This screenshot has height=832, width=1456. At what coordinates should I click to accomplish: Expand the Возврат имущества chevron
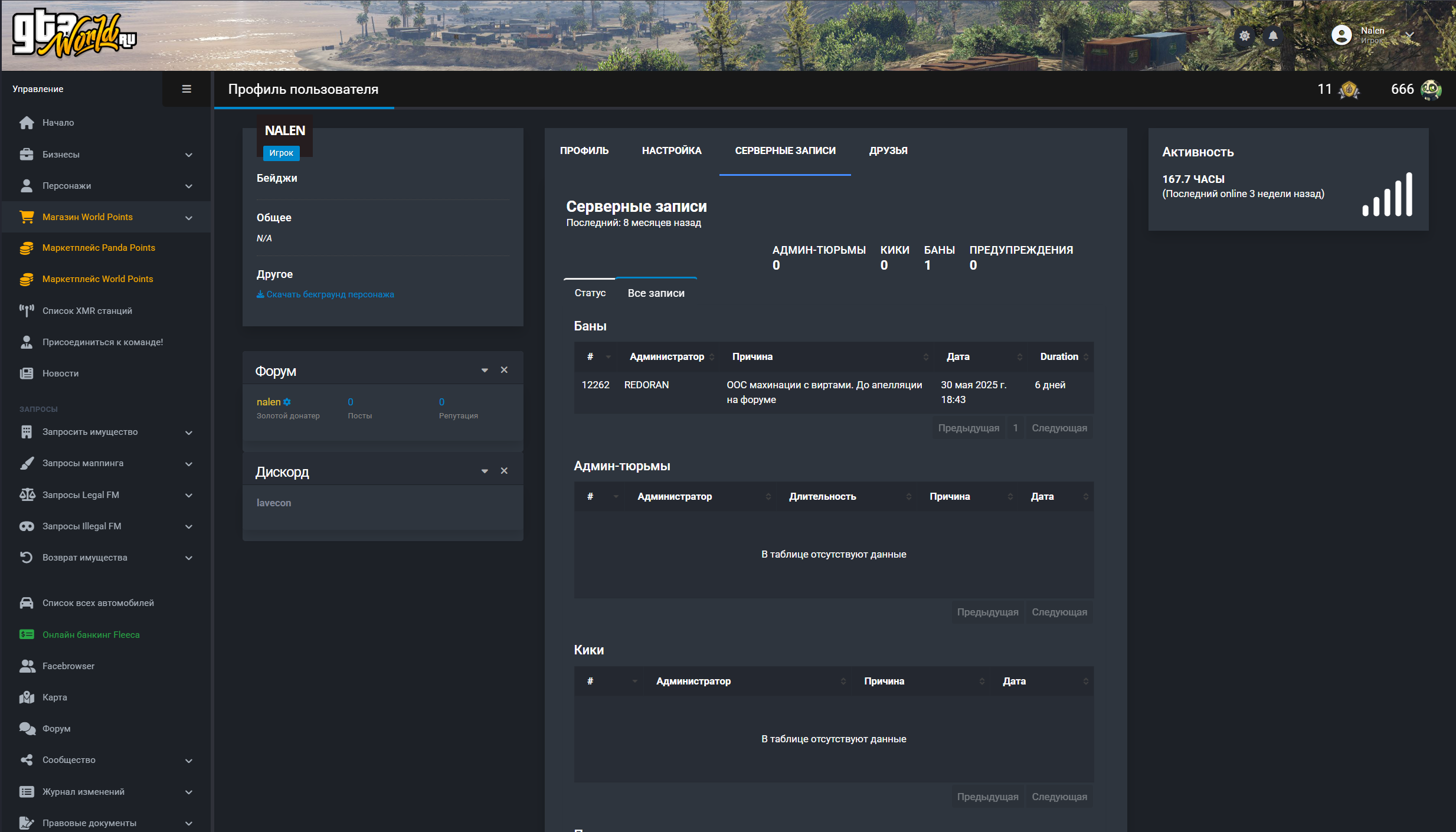click(189, 558)
